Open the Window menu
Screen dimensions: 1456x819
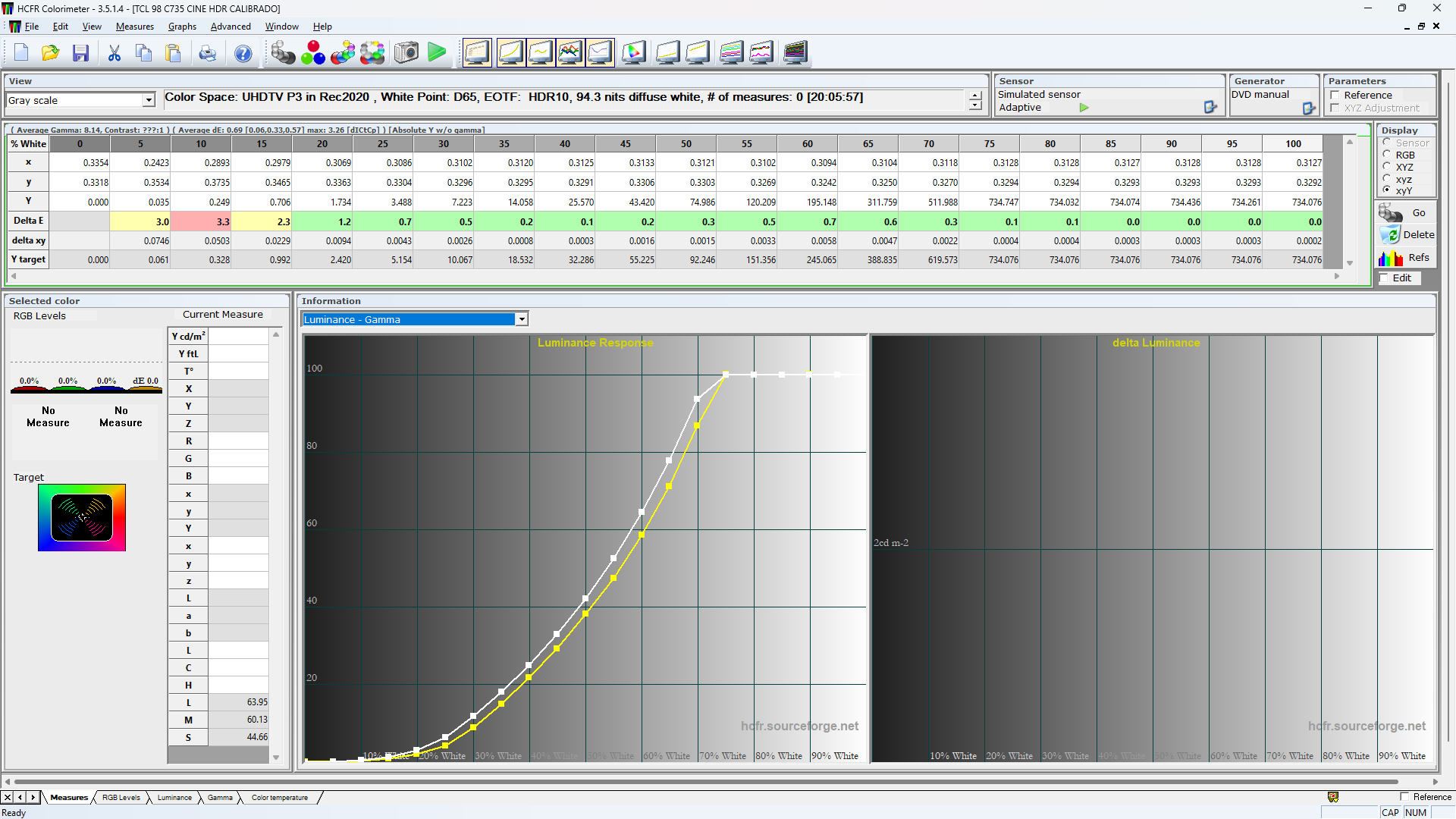coord(281,27)
